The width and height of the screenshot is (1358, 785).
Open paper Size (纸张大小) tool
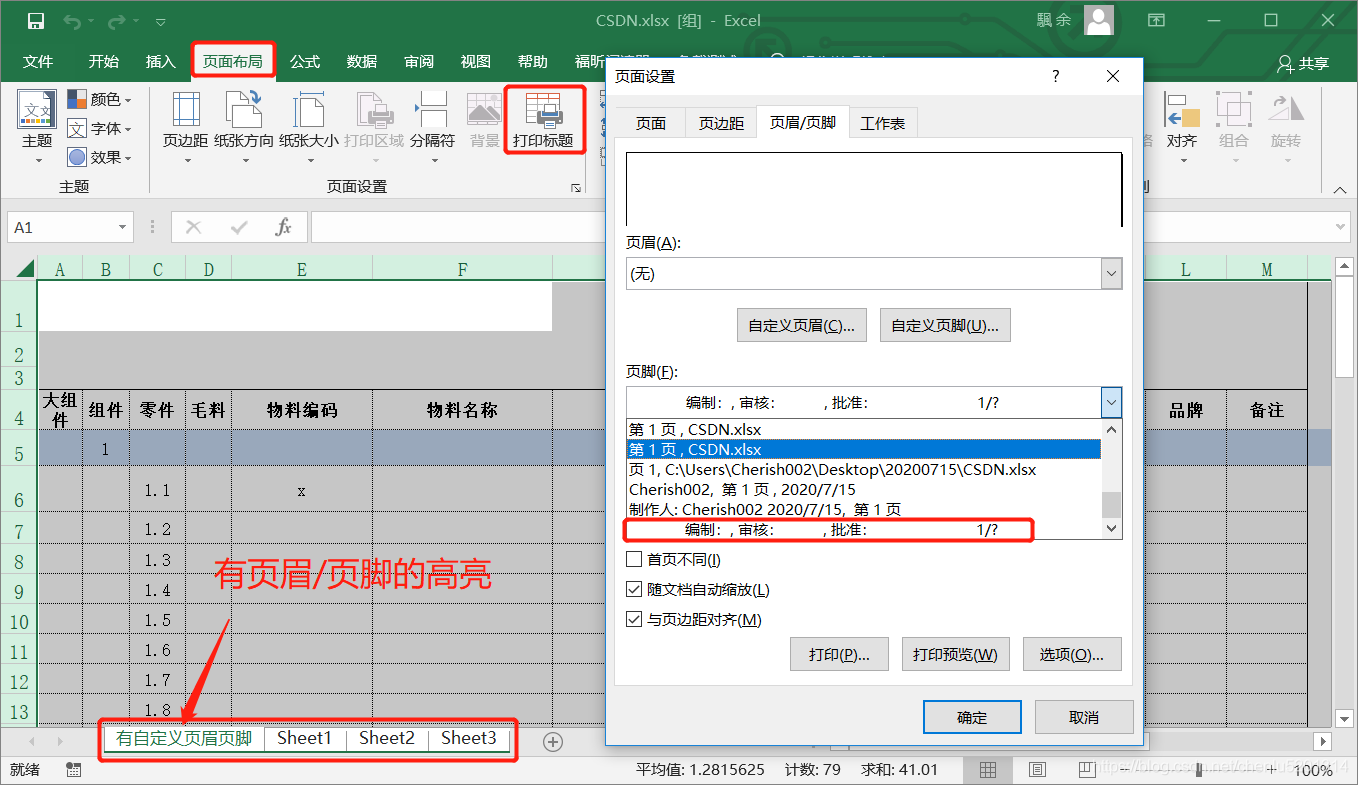pyautogui.click(x=309, y=128)
